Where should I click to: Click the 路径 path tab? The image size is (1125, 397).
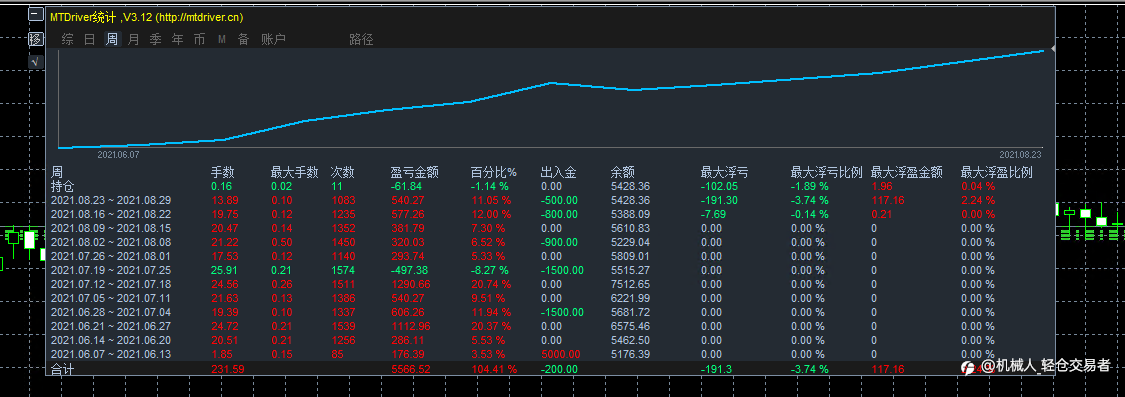click(x=361, y=39)
